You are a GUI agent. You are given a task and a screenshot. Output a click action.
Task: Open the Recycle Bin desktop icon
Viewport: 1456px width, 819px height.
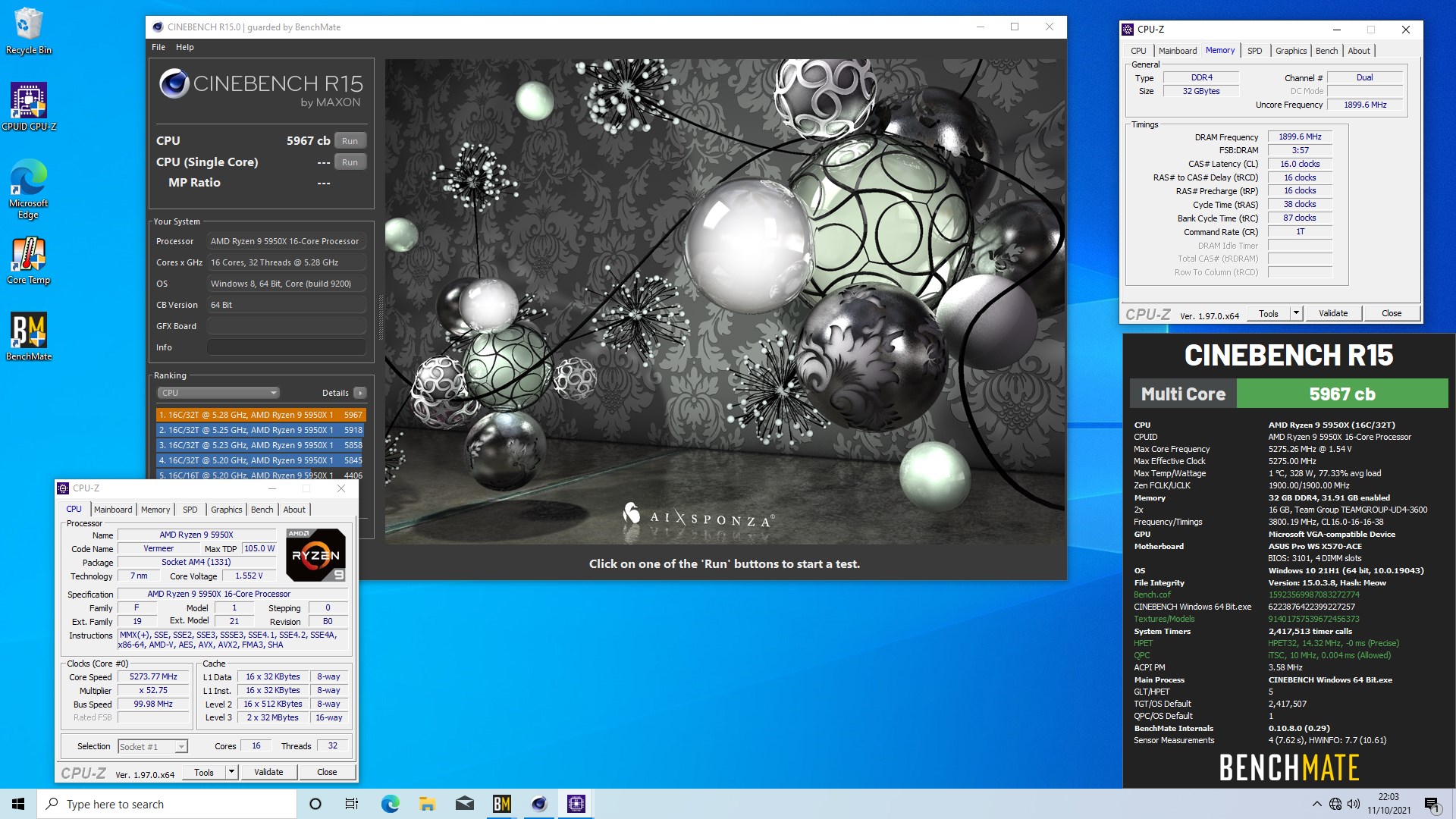[28, 32]
